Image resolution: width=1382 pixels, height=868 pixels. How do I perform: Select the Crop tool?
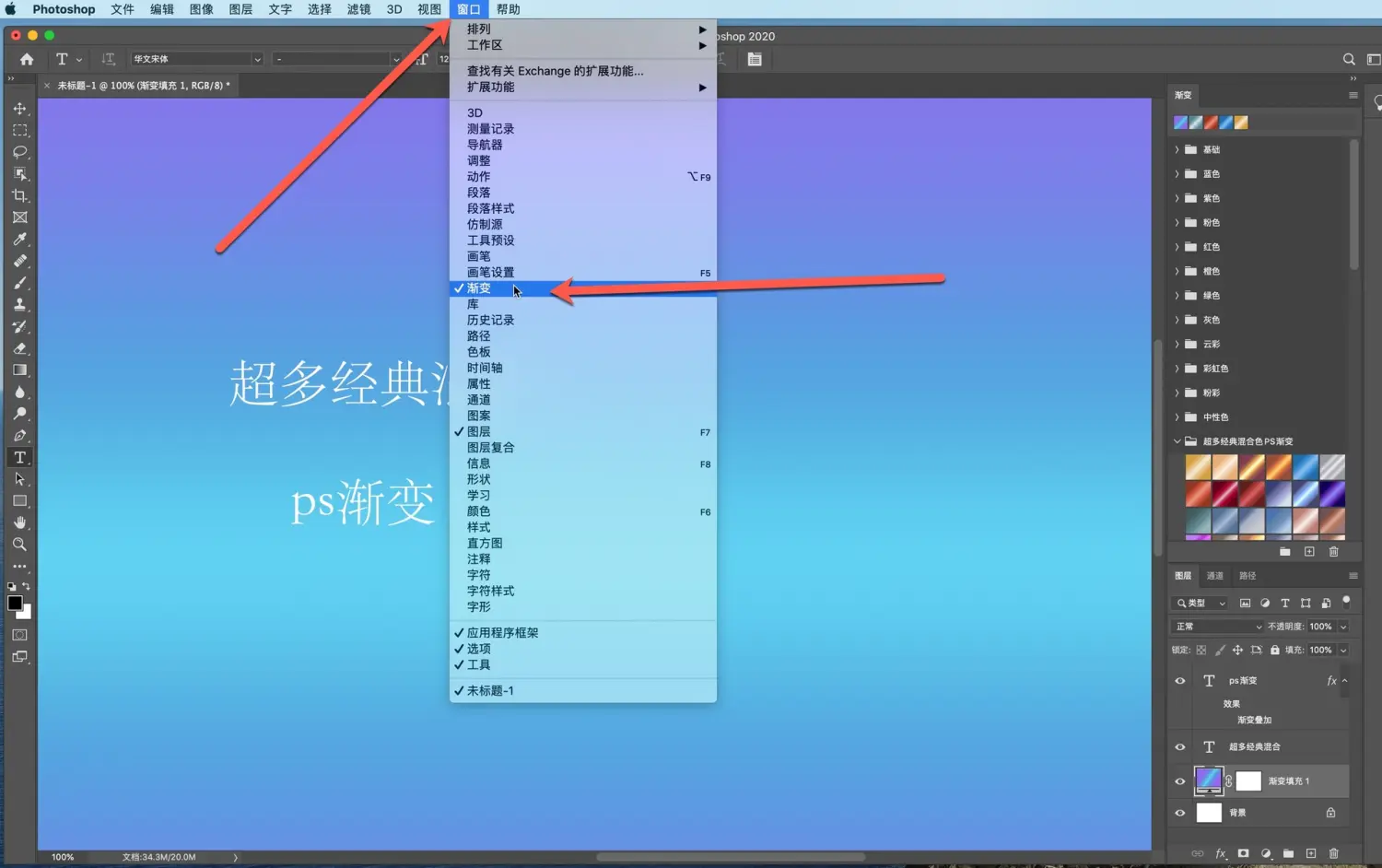point(19,195)
